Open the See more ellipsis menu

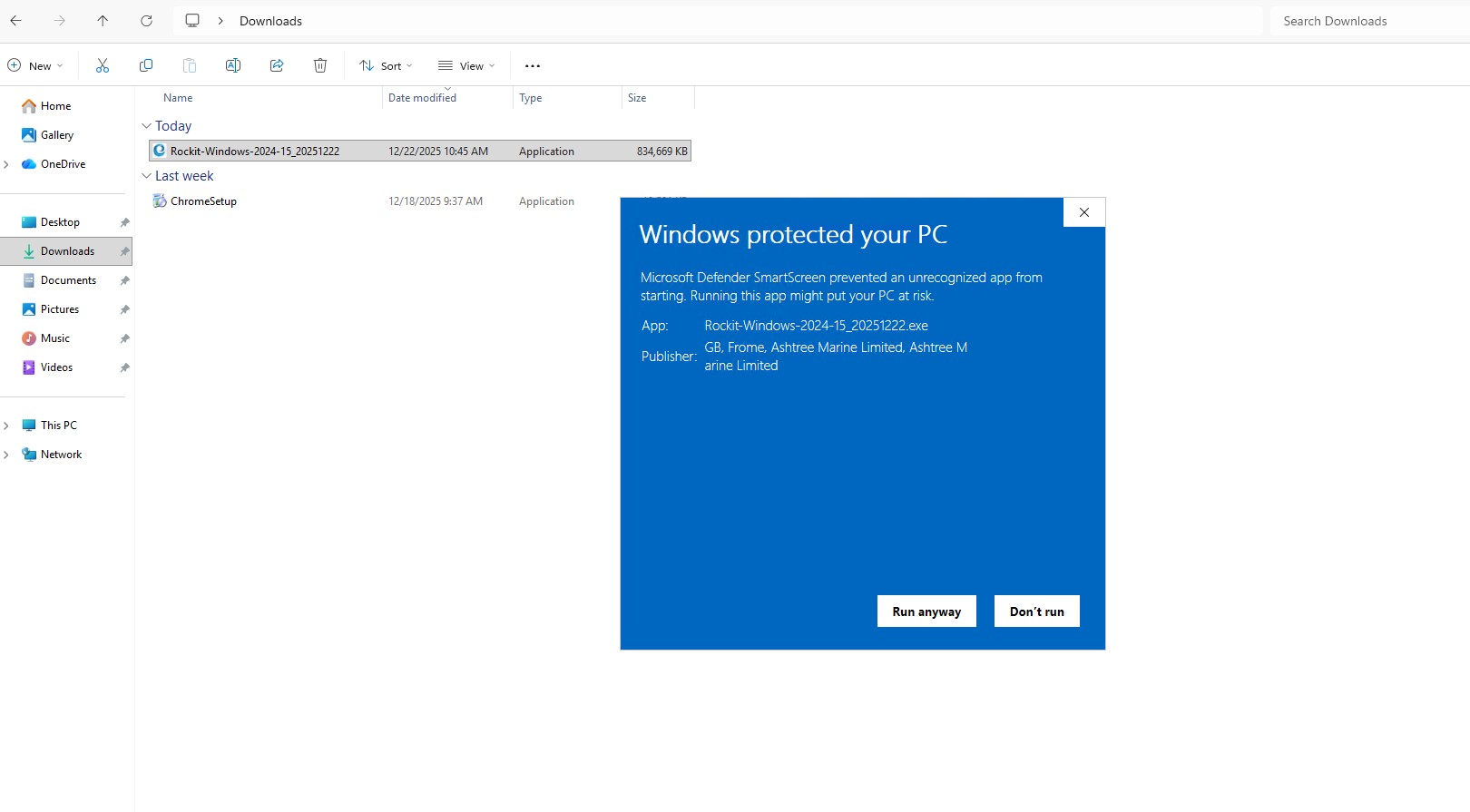pyautogui.click(x=533, y=65)
